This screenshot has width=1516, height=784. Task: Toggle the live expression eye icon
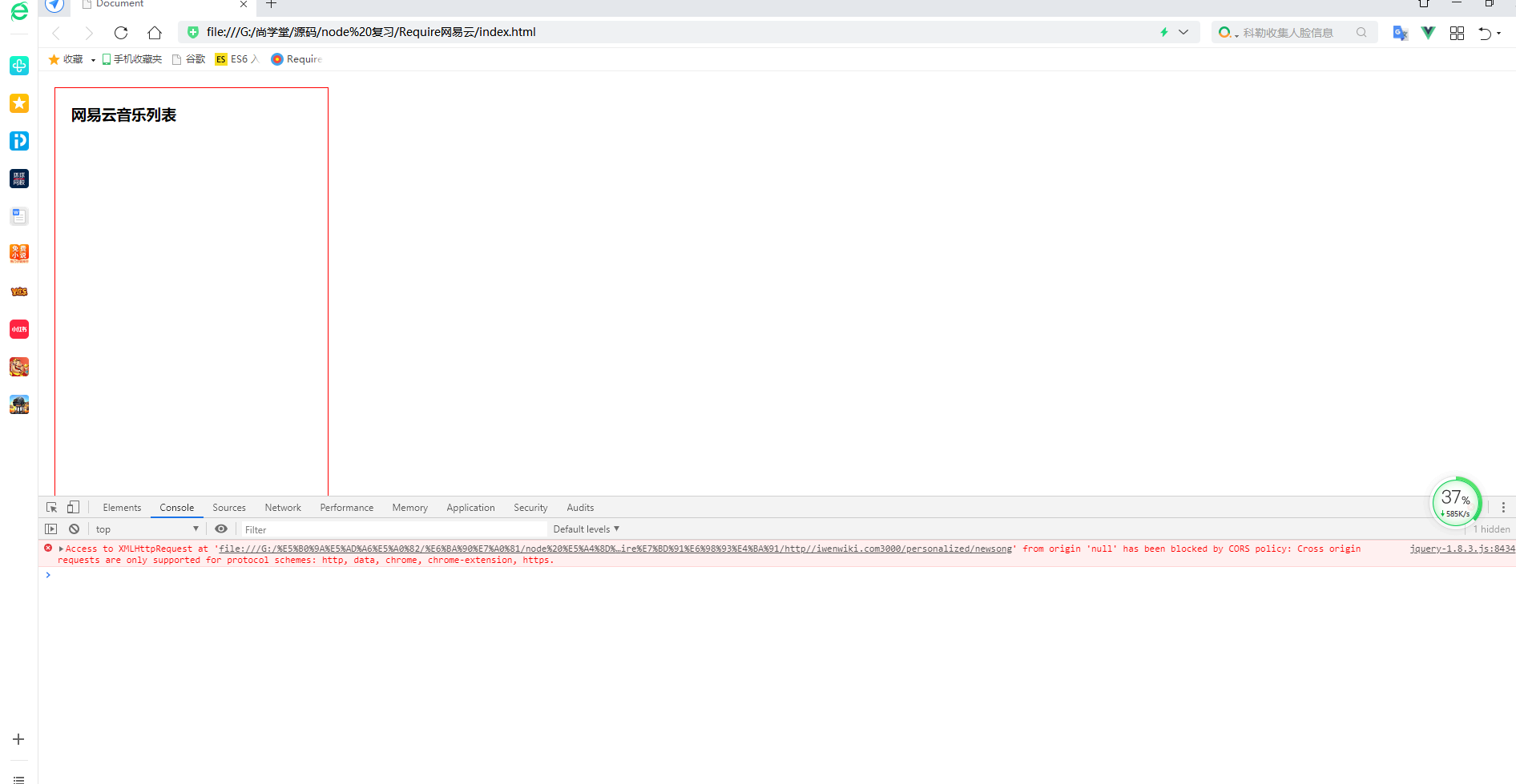tap(221, 529)
